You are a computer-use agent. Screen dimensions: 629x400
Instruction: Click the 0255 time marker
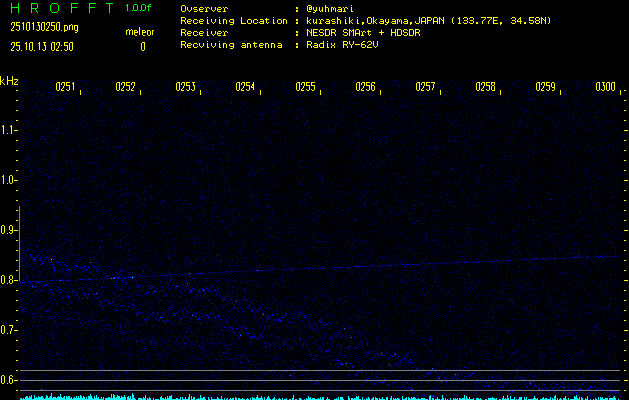pyautogui.click(x=306, y=87)
